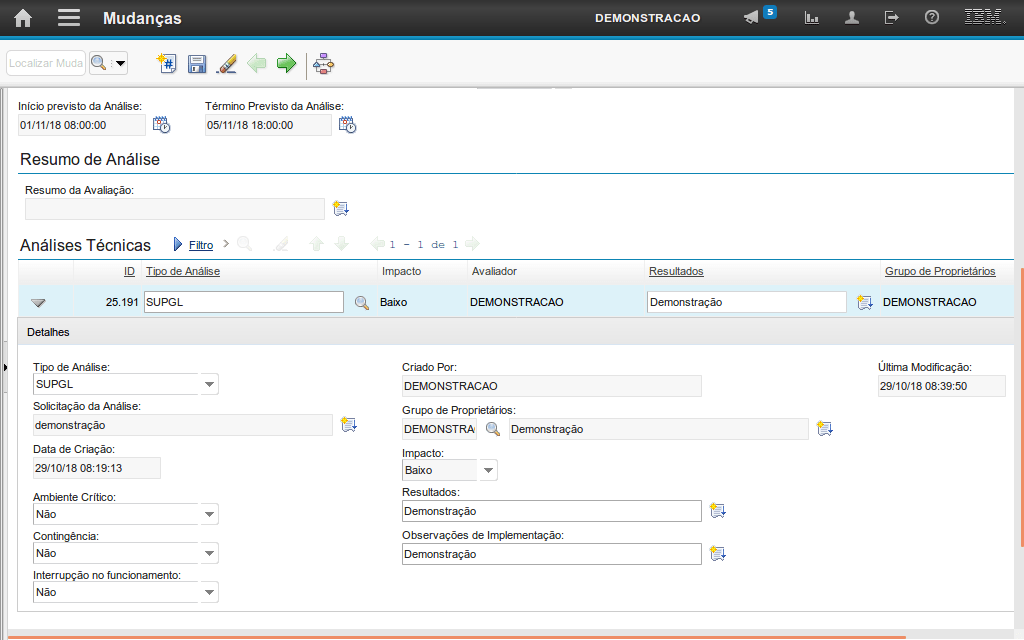This screenshot has width=1024, height=640.
Task: Click the Início previsto da Análise date field
Action: click(x=82, y=125)
